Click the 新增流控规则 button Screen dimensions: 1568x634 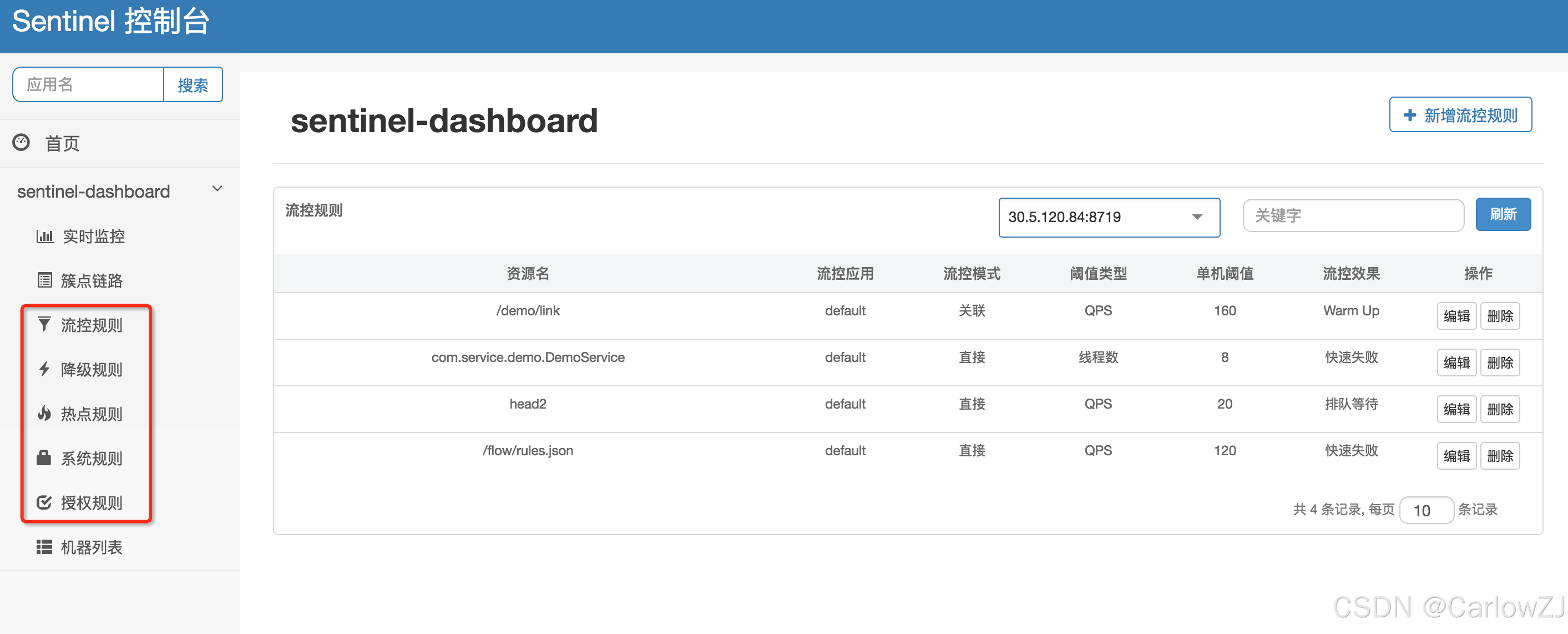(1460, 115)
